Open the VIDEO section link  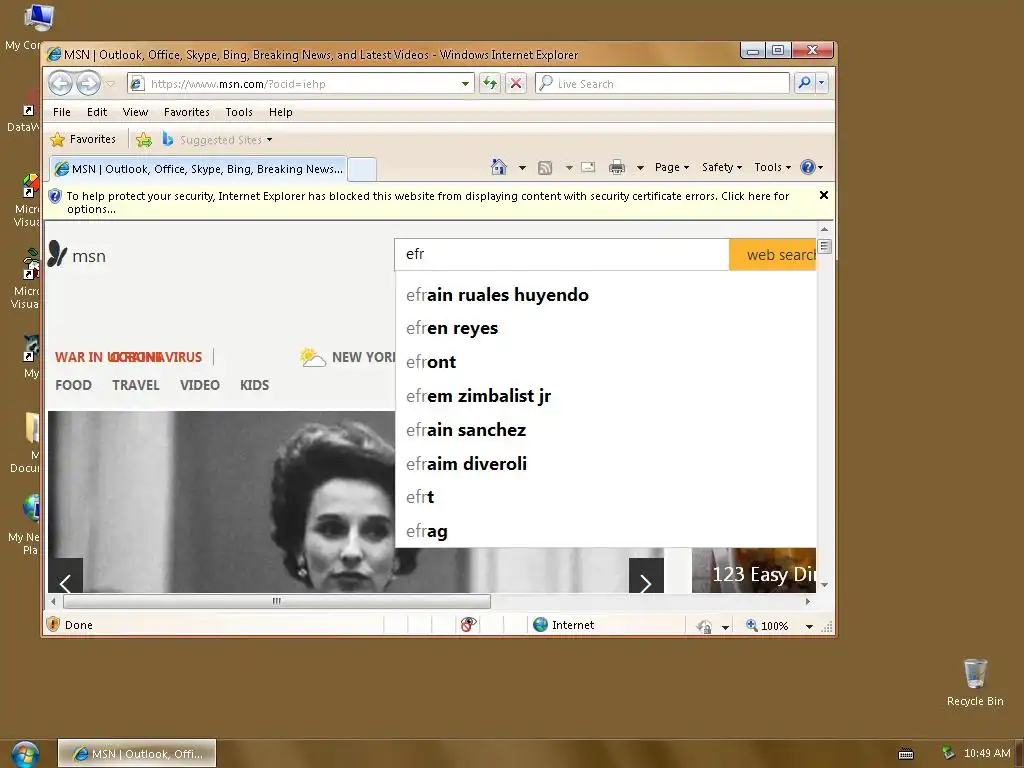coord(200,385)
